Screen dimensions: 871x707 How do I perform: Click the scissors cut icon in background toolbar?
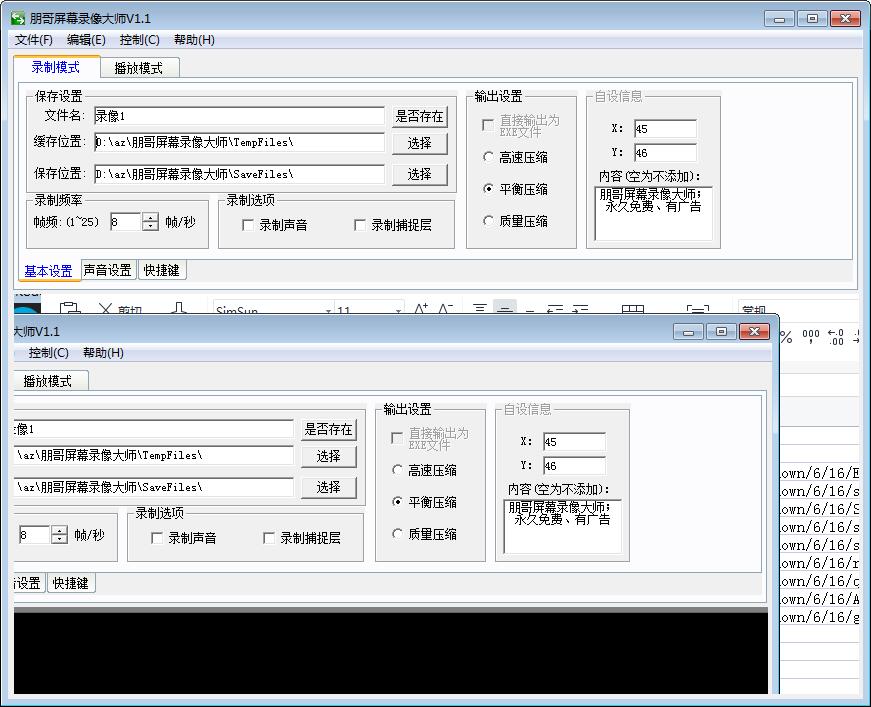pyautogui.click(x=105, y=309)
